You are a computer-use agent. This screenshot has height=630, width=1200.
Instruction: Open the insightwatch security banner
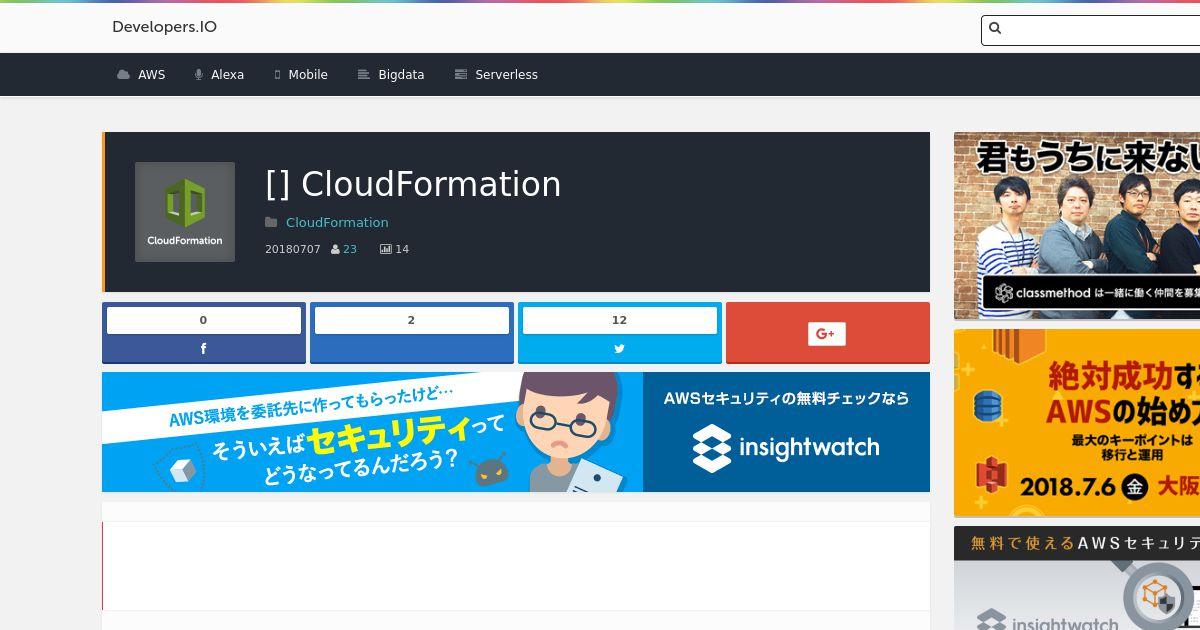[x=516, y=432]
